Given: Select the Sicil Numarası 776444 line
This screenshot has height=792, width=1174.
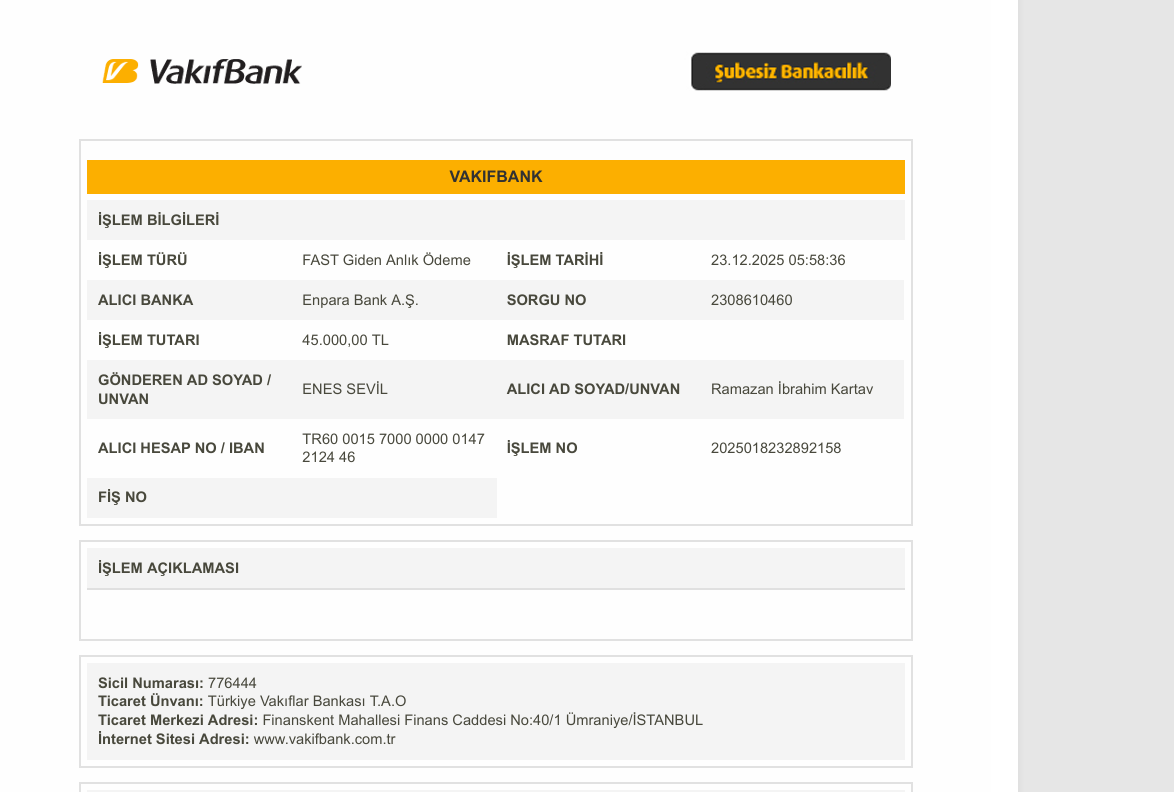Looking at the screenshot, I should coord(177,683).
